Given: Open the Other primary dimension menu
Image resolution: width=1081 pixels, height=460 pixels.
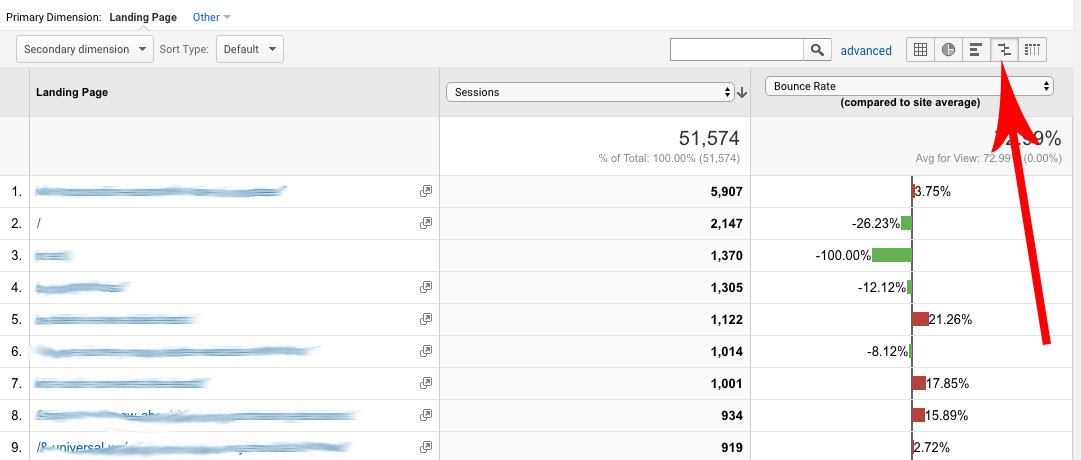Looking at the screenshot, I should click(210, 17).
